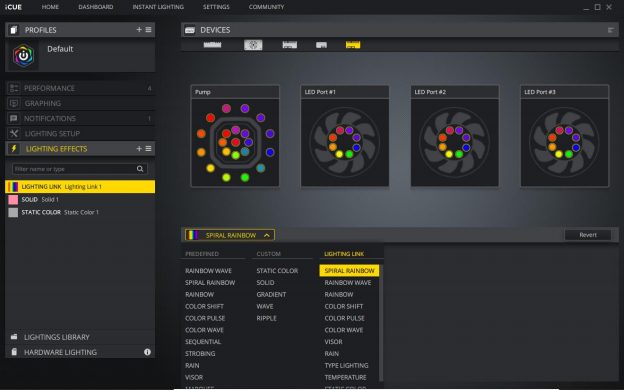Choose Lighting Link Temperature effect

pos(345,377)
